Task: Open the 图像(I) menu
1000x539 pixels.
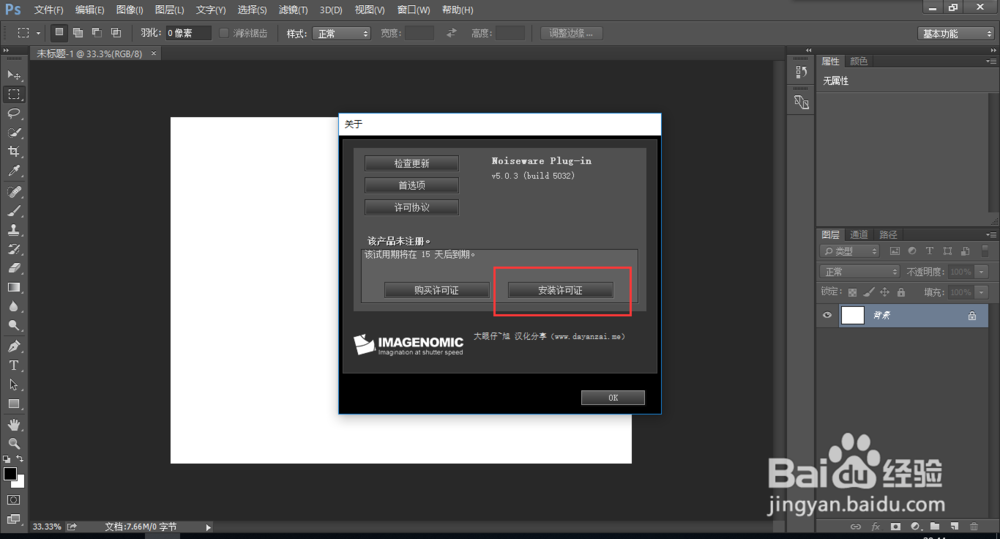Action: 129,10
